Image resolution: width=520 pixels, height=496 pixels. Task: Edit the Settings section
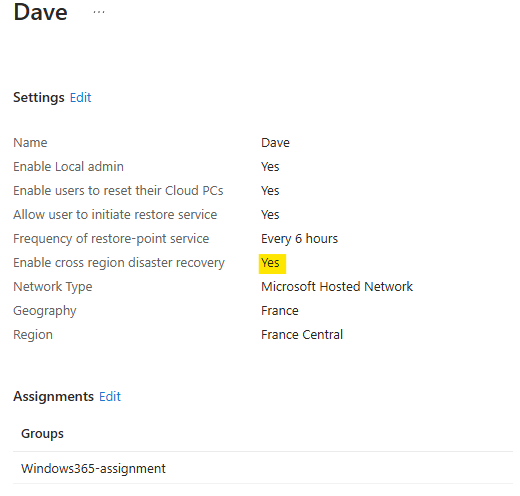[x=80, y=98]
